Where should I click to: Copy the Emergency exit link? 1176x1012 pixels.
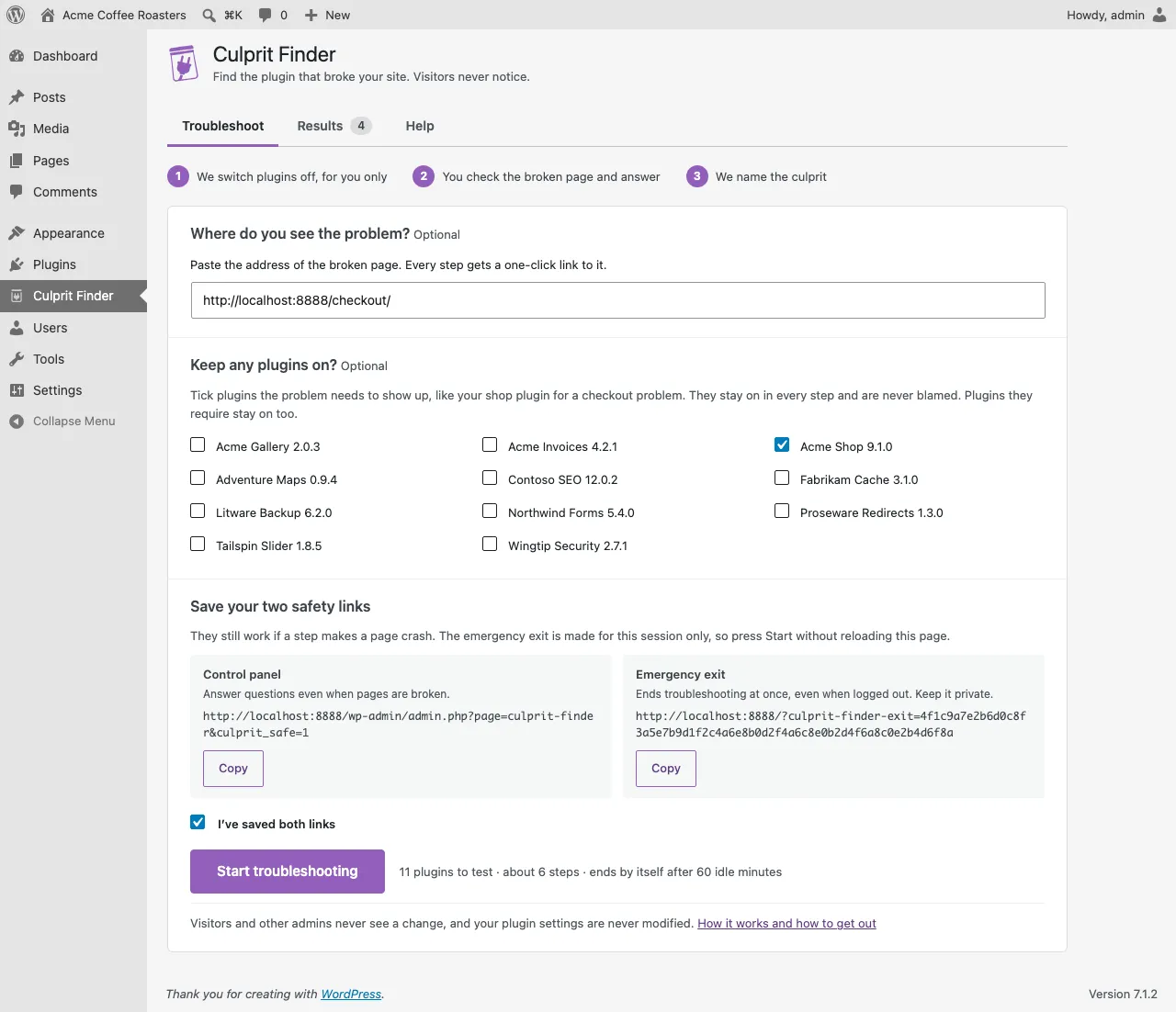click(666, 769)
